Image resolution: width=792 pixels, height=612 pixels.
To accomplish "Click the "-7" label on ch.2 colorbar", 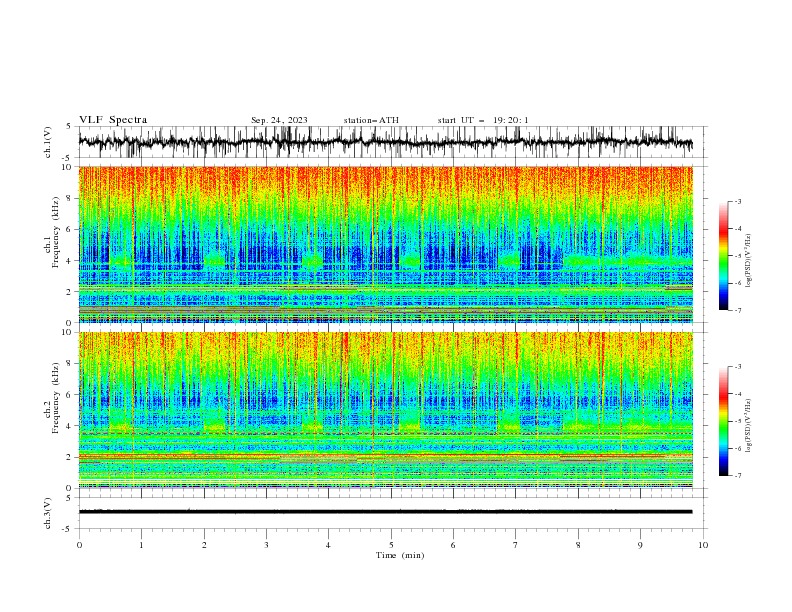I will pyautogui.click(x=737, y=476).
